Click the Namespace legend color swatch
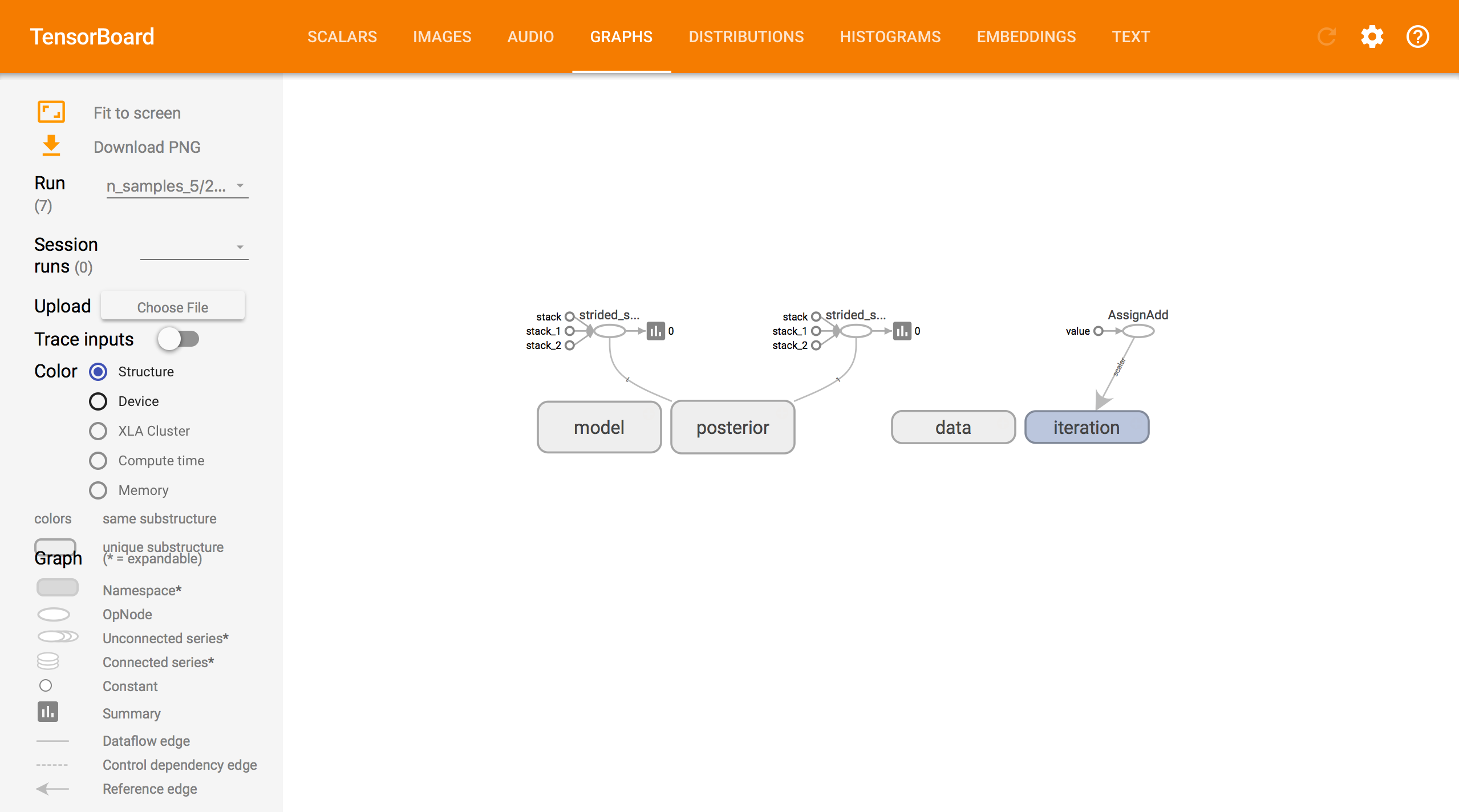1459x812 pixels. pyautogui.click(x=57, y=588)
